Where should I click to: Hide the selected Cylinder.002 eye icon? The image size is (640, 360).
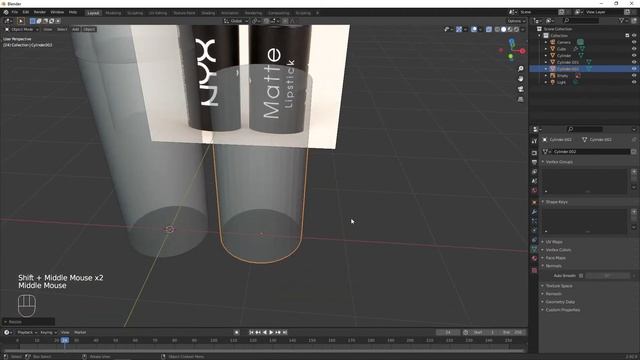(x=634, y=69)
